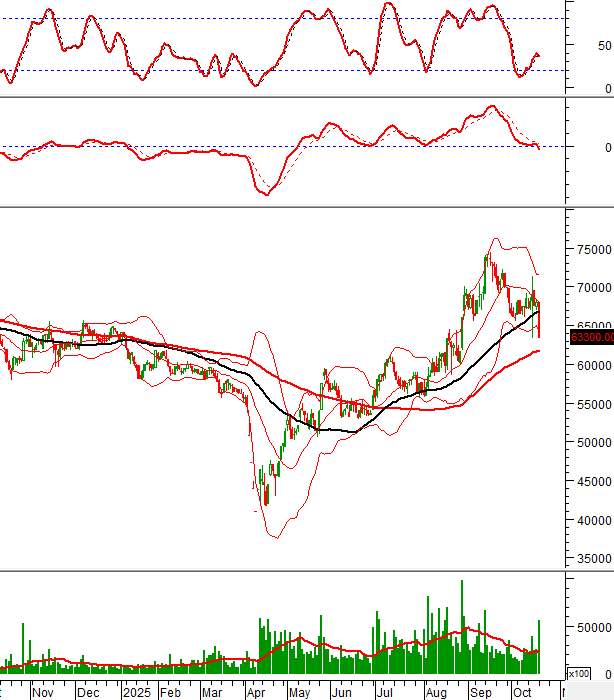Select the Apr label on the time axis
Viewport: 614px width, 700px height.
coord(255,691)
